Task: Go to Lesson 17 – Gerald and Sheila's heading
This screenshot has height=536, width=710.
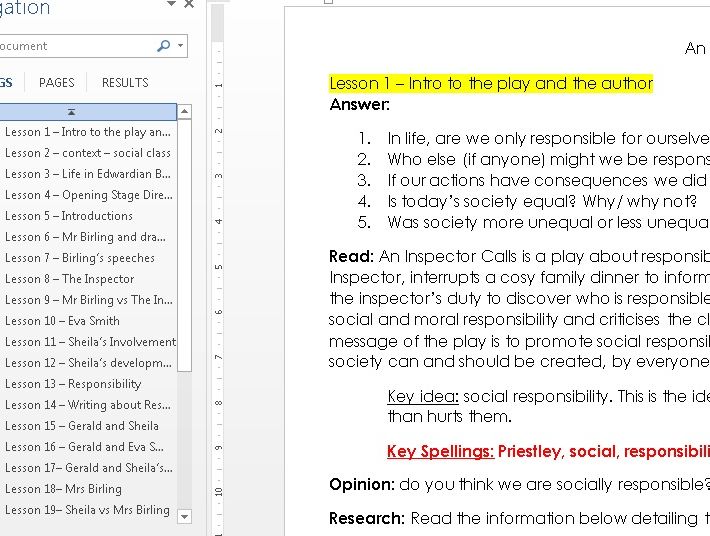Action: click(x=88, y=468)
